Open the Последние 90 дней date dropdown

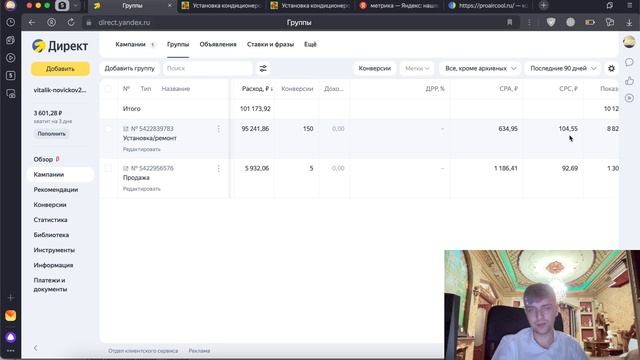pyautogui.click(x=563, y=69)
